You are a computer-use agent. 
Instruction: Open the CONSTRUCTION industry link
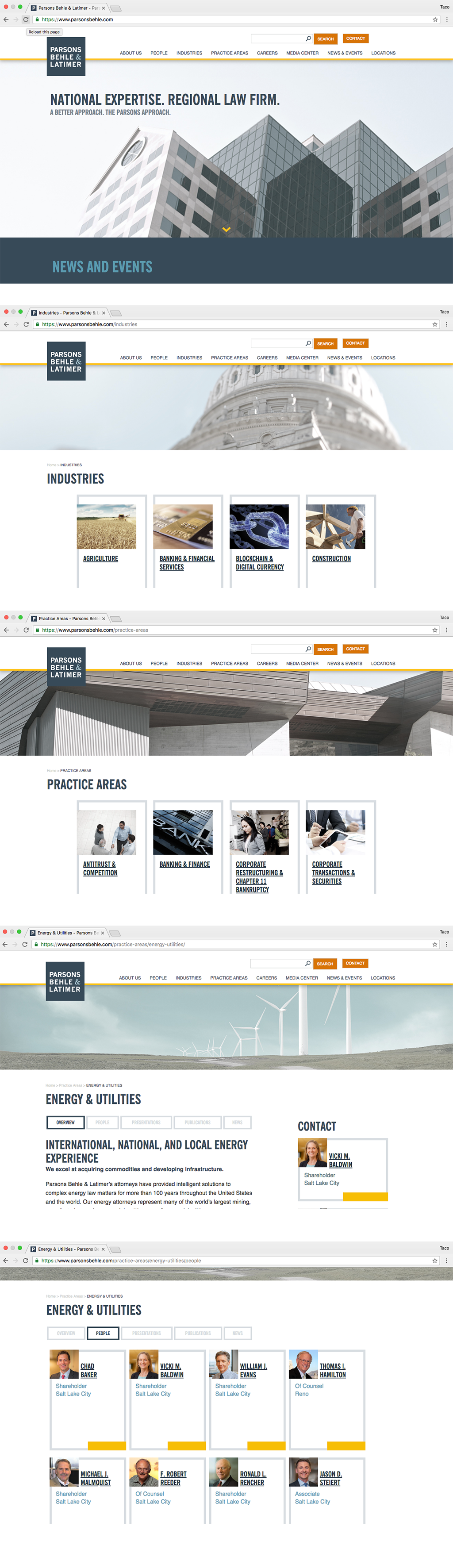[x=331, y=559]
